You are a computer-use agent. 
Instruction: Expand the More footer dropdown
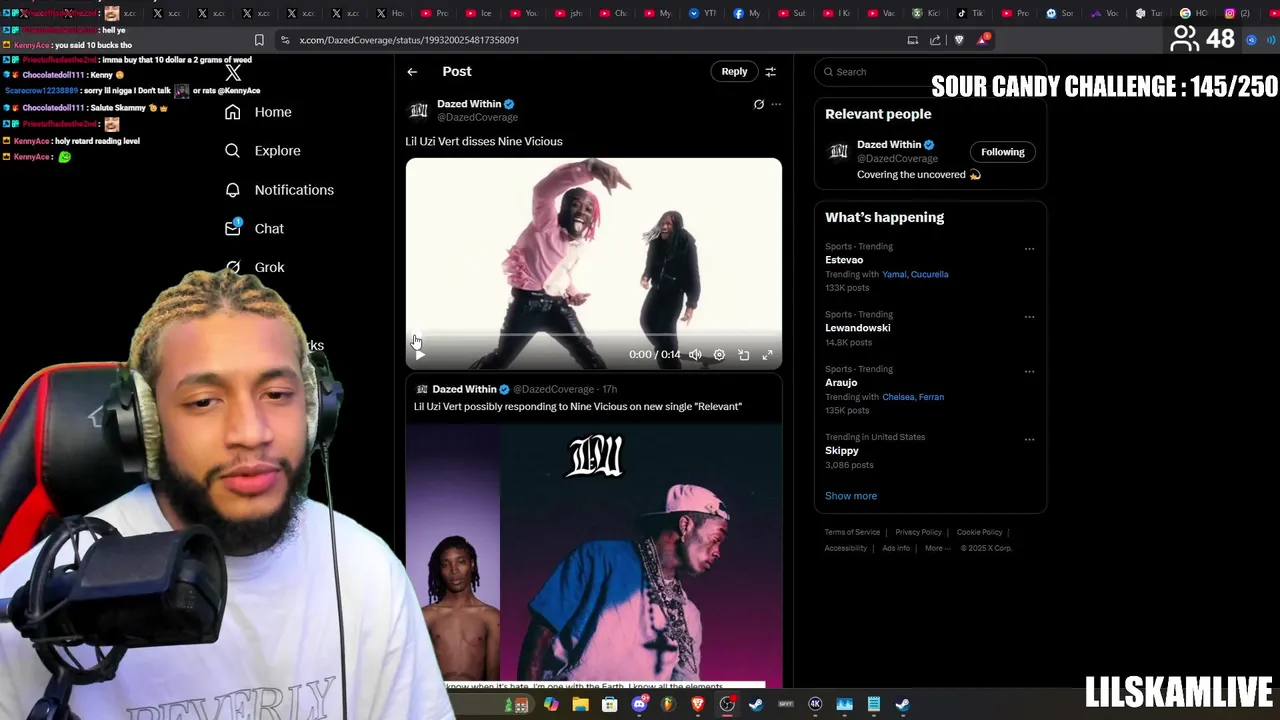[936, 548]
